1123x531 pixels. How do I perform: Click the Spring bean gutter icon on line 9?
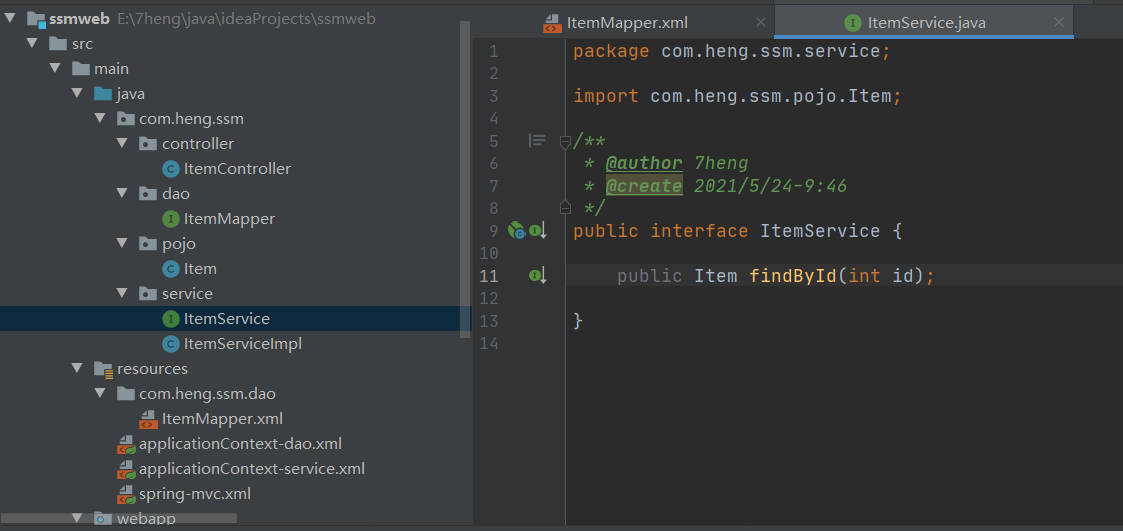coord(516,230)
